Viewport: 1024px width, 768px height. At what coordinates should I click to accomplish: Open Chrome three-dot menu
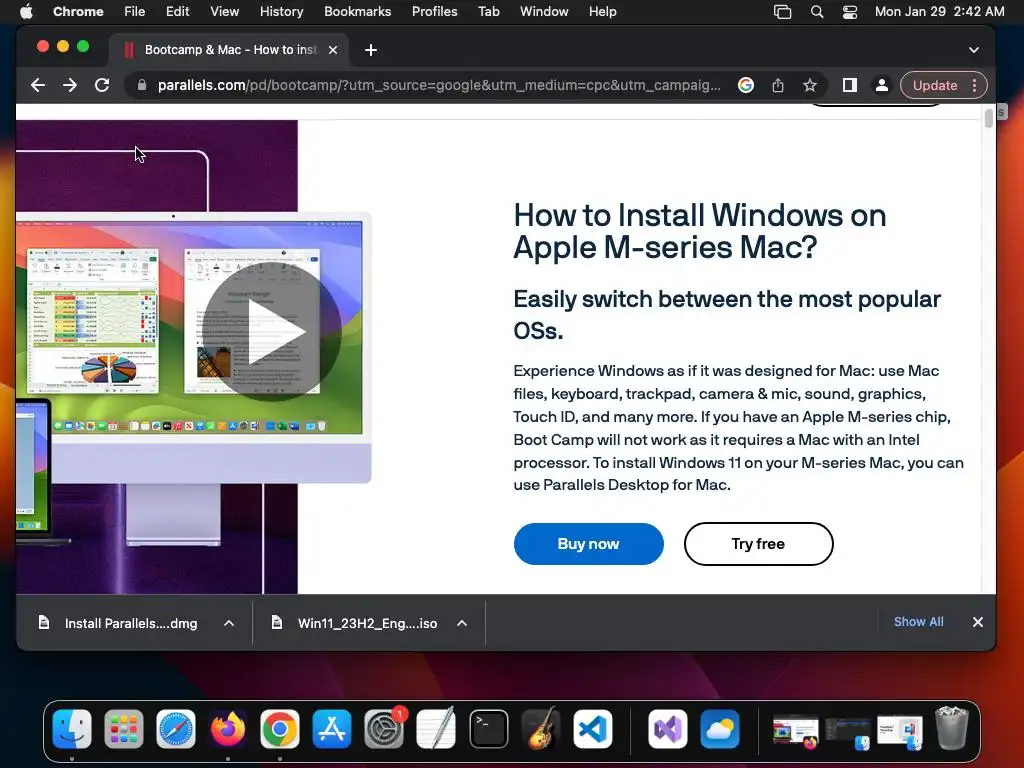974,86
